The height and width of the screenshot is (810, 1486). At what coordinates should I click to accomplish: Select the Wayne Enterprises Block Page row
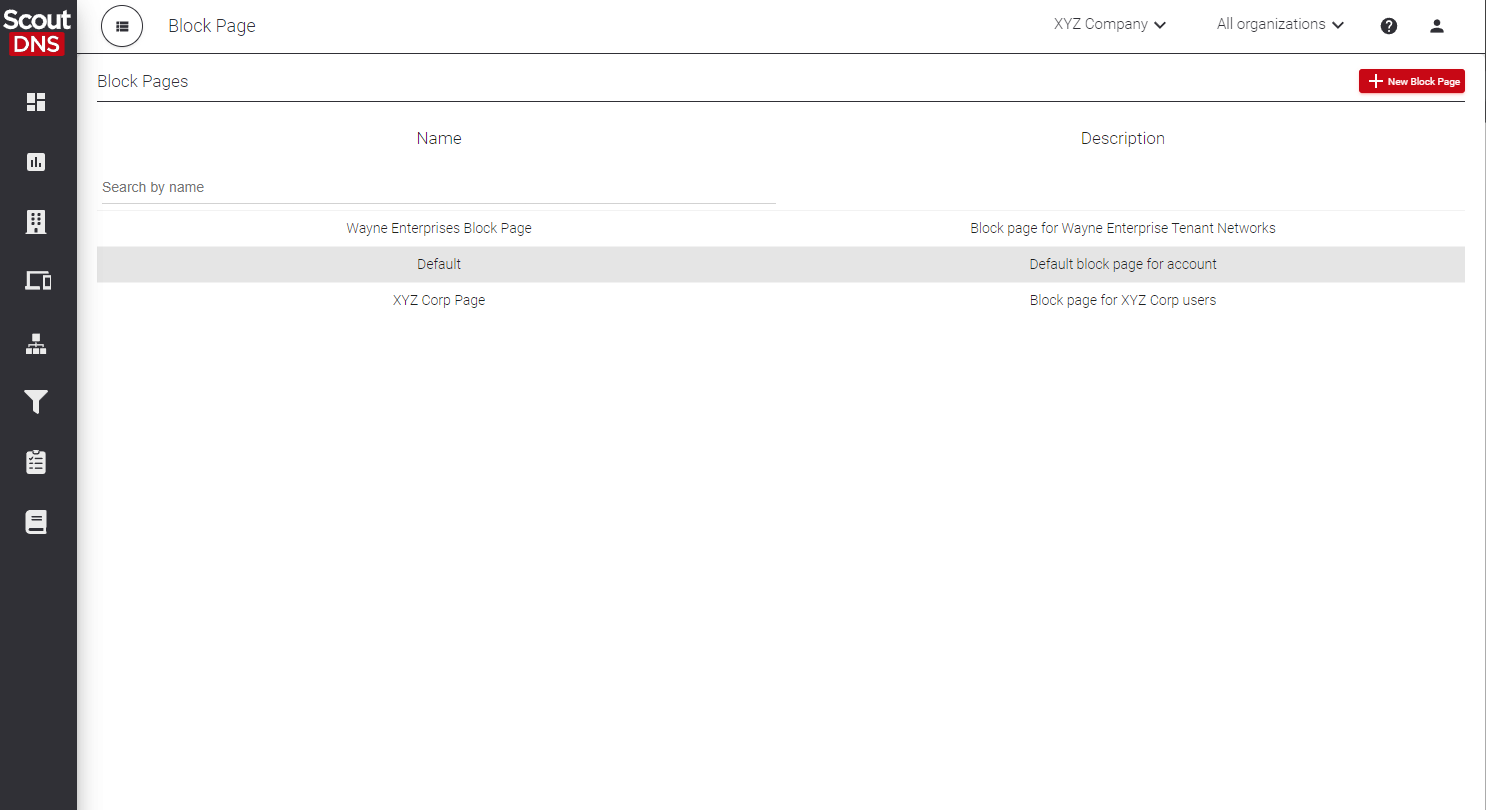click(x=439, y=228)
